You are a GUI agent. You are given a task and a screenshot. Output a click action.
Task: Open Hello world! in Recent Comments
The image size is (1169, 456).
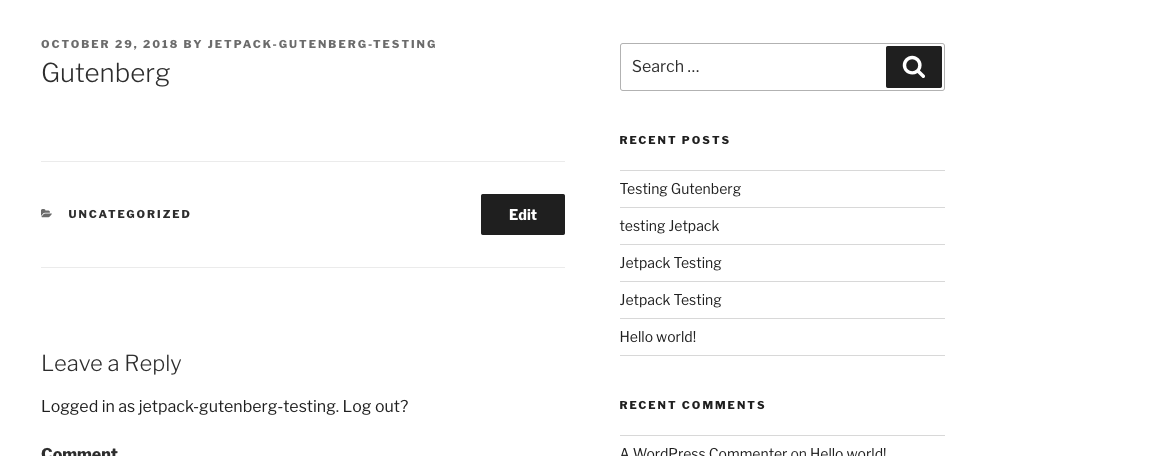tap(847, 451)
